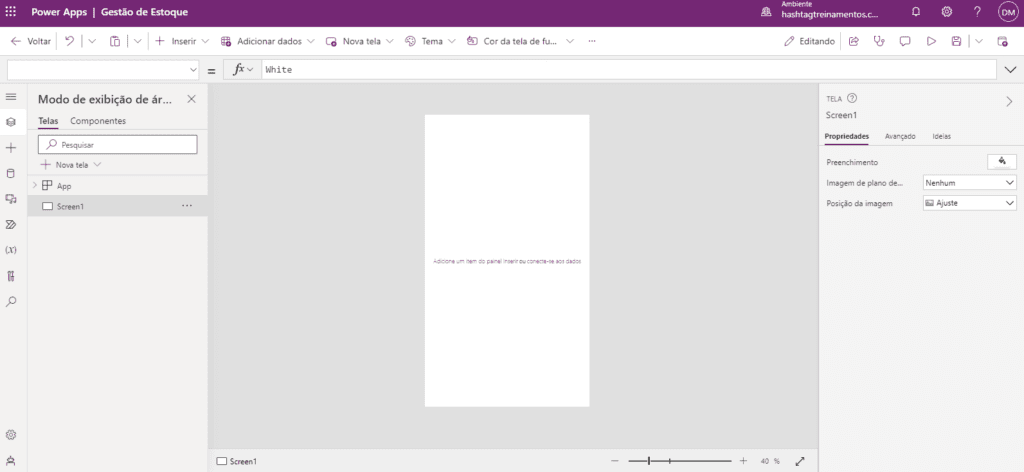The height and width of the screenshot is (472, 1024).
Task: Click the formula bar input showing White
Action: pyautogui.click(x=629, y=70)
